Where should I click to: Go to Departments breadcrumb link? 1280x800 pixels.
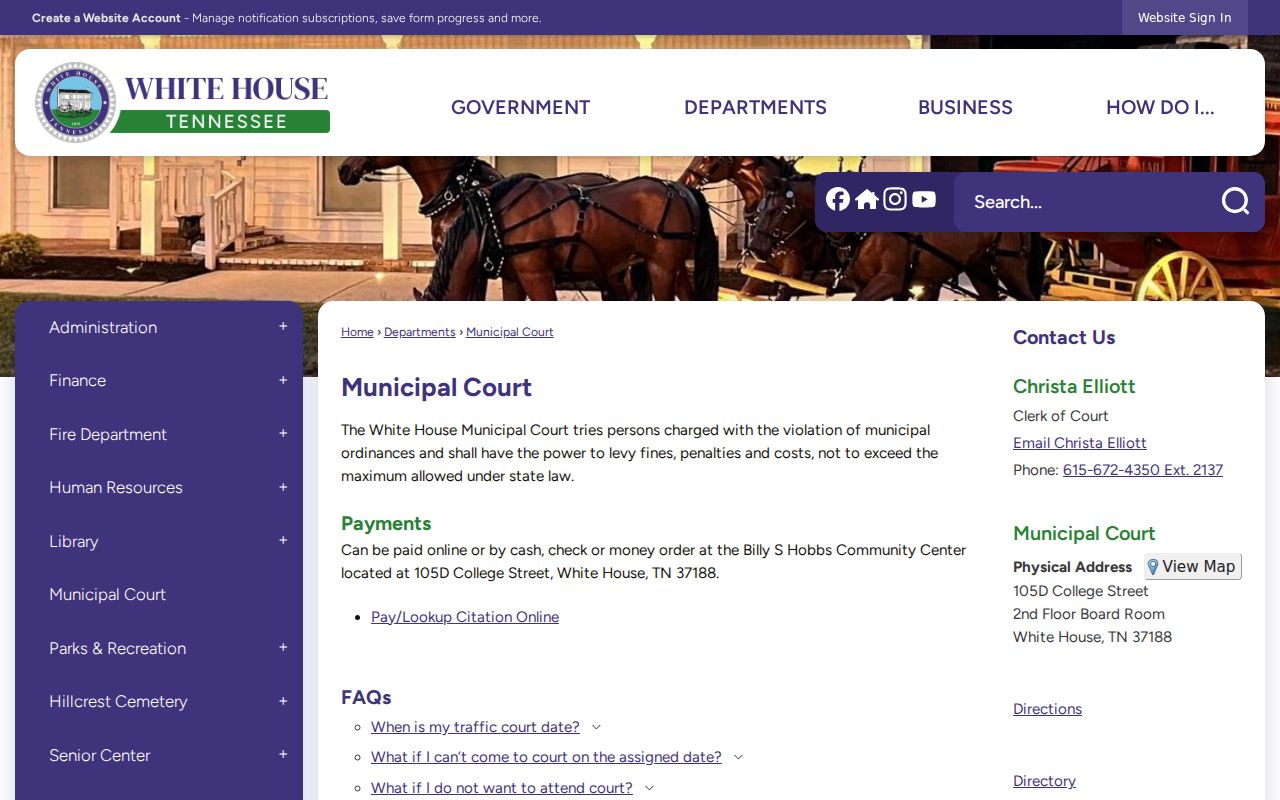[420, 332]
